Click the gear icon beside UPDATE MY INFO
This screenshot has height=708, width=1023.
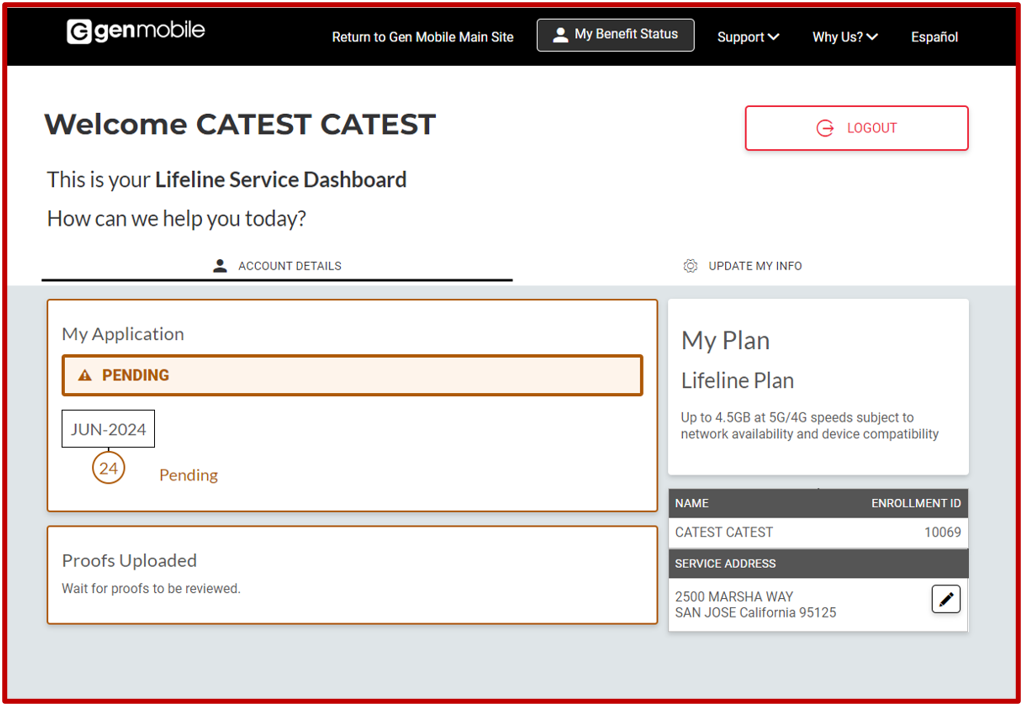[x=690, y=266]
